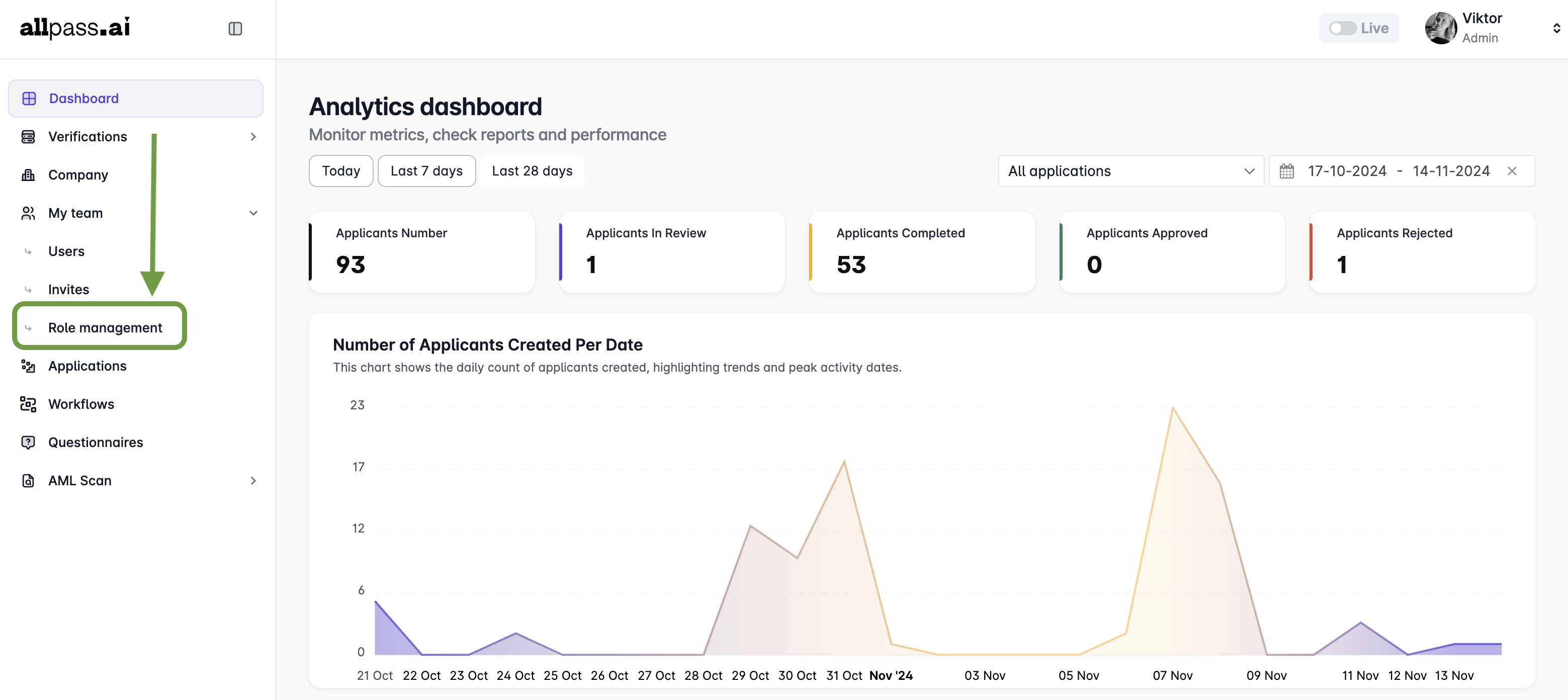Go to Invites in sidebar

pos(69,290)
